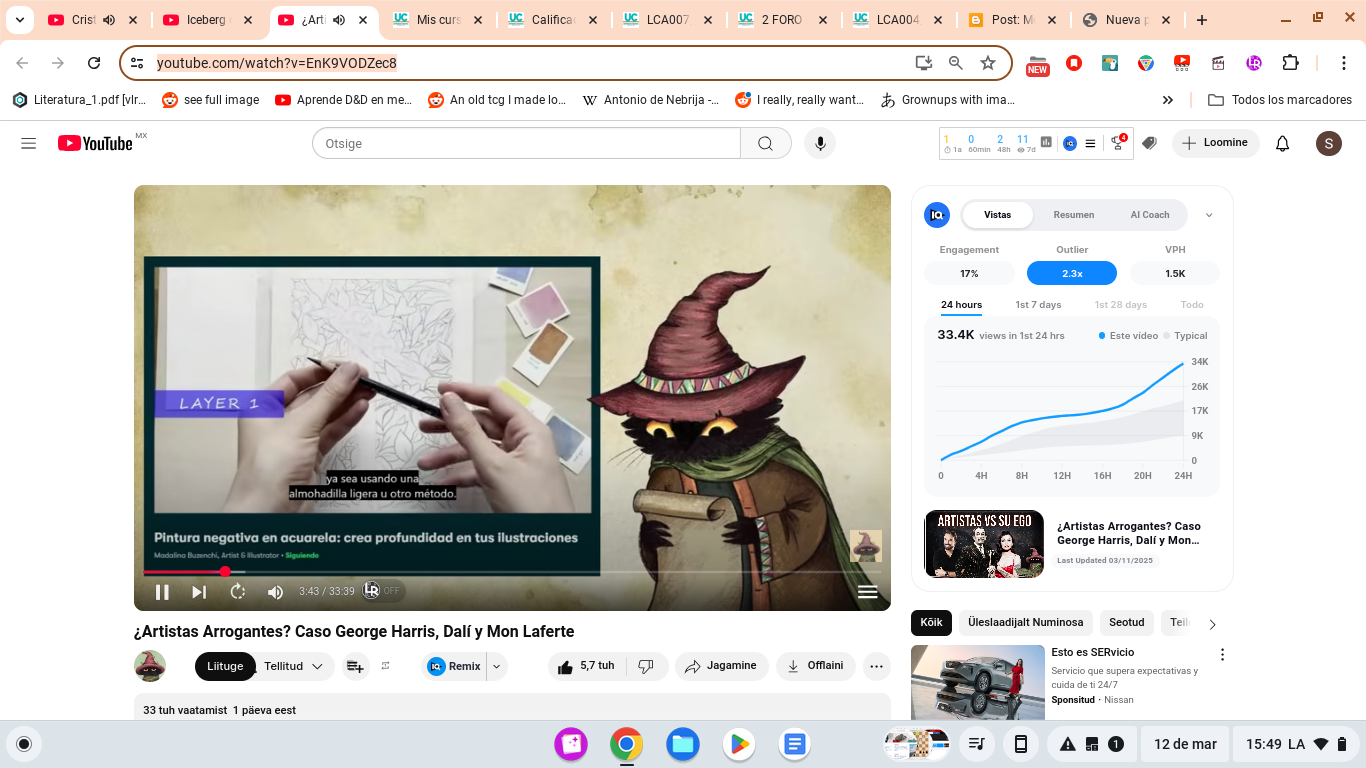Open the zoom magnifier in address bar
This screenshot has height=768, width=1366.
[x=956, y=63]
